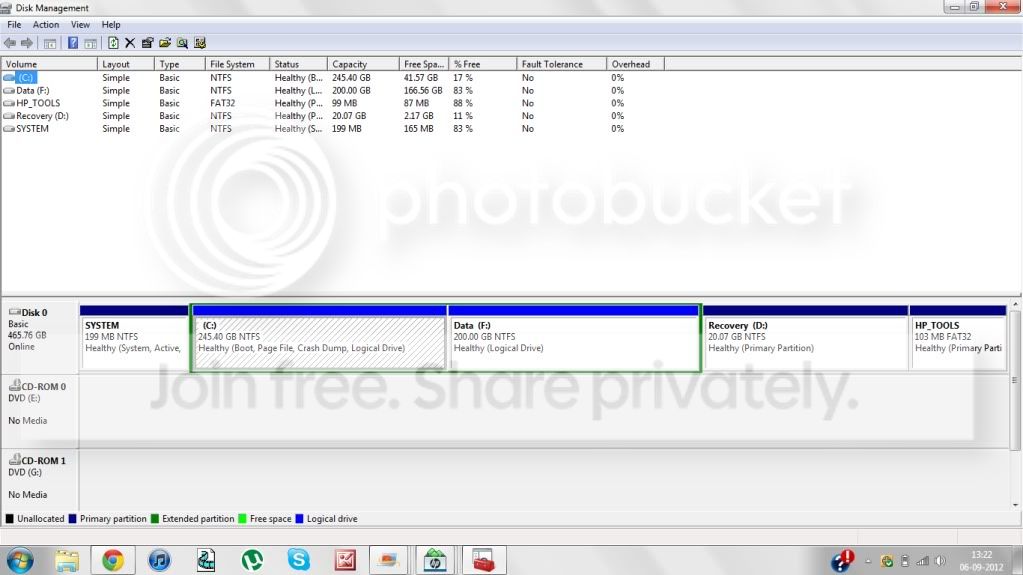The width and height of the screenshot is (1023, 575).
Task: Click the blue Logical drive legend swatch
Action: coord(299,519)
